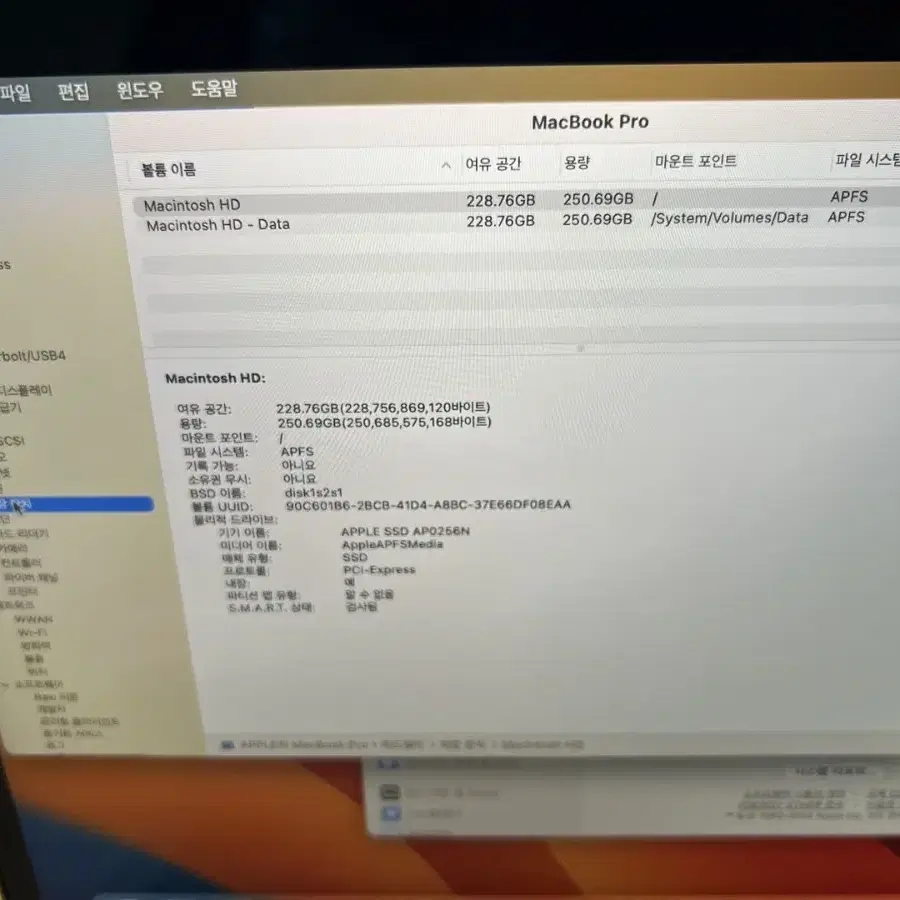900x900 pixels.
Task: Click the MacBook Pro window title
Action: [590, 122]
